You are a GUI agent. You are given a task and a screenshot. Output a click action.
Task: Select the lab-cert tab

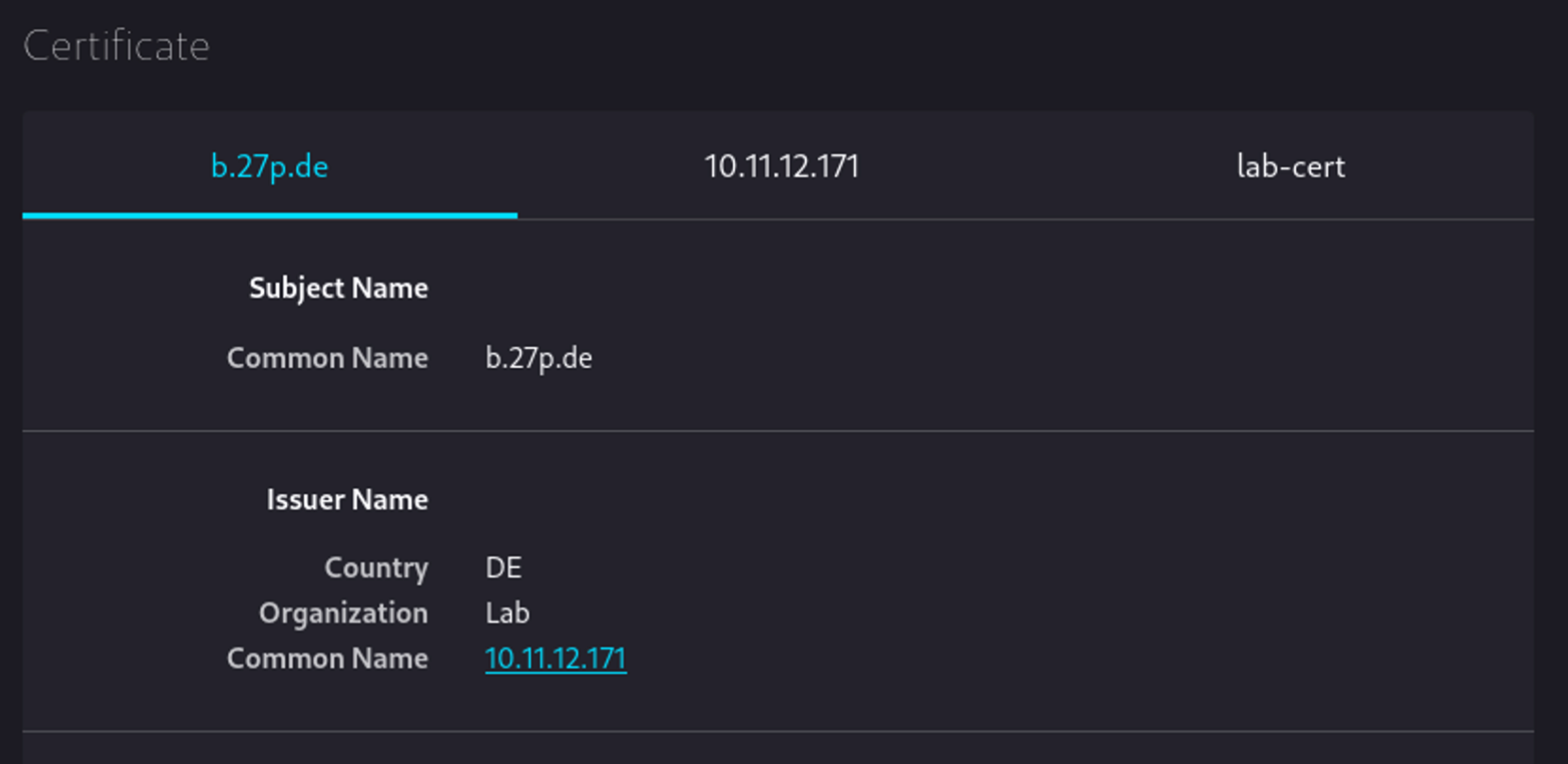[x=1290, y=167]
